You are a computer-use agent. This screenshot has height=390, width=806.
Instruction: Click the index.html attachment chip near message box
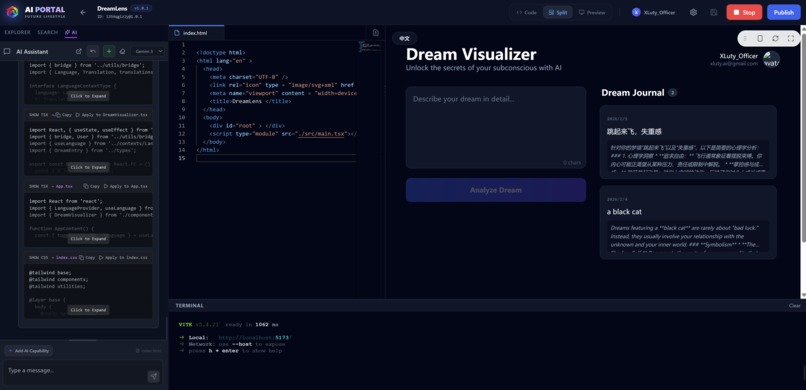tap(149, 350)
